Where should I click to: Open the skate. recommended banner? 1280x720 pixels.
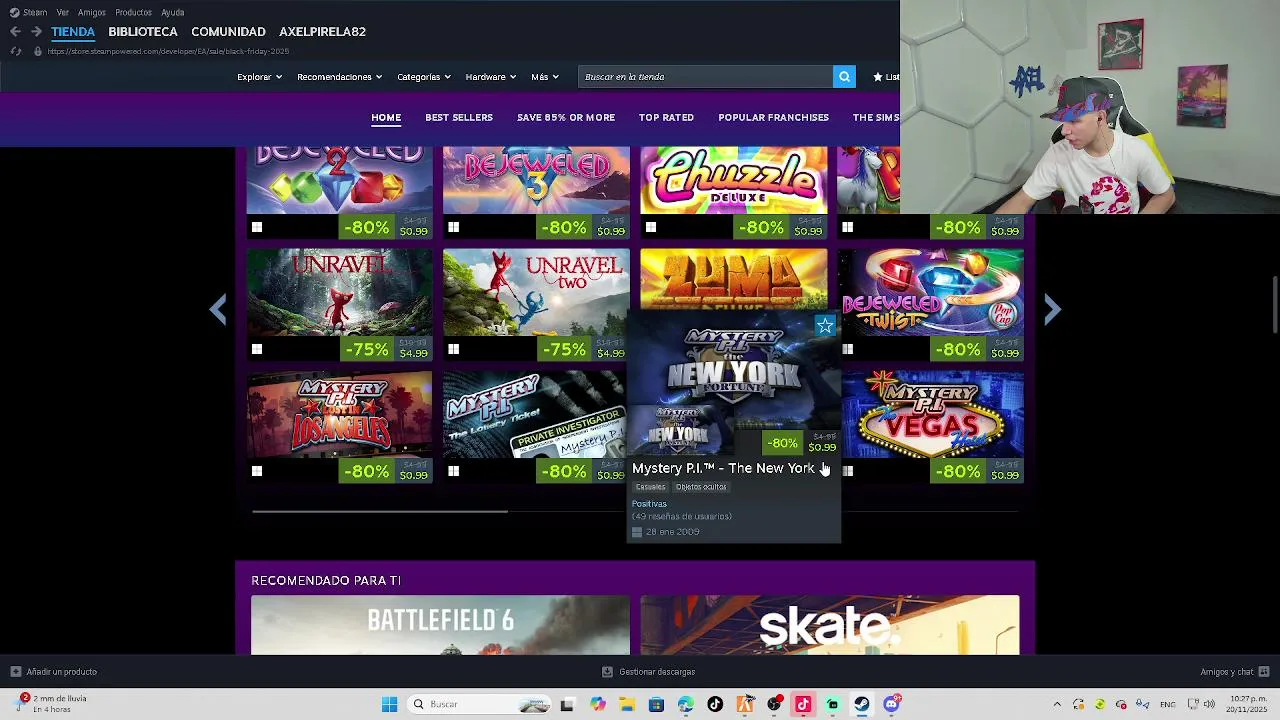[830, 625]
